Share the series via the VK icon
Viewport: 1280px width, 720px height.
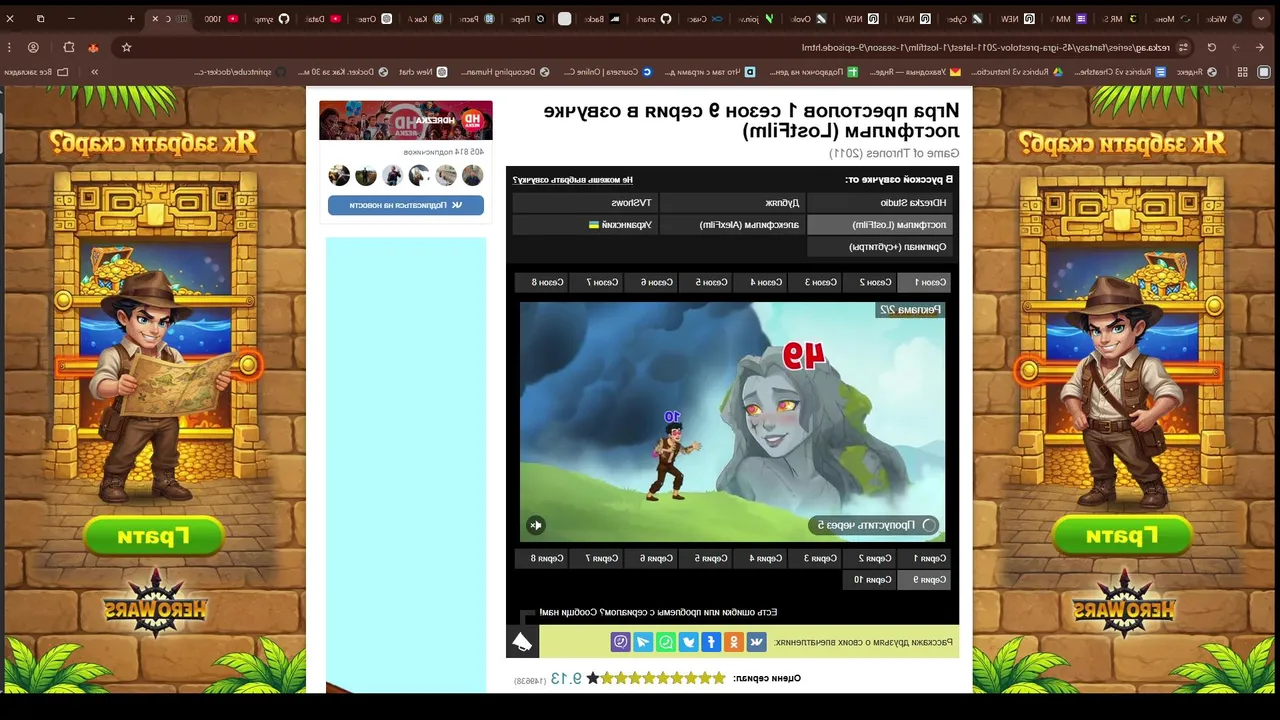tap(756, 642)
